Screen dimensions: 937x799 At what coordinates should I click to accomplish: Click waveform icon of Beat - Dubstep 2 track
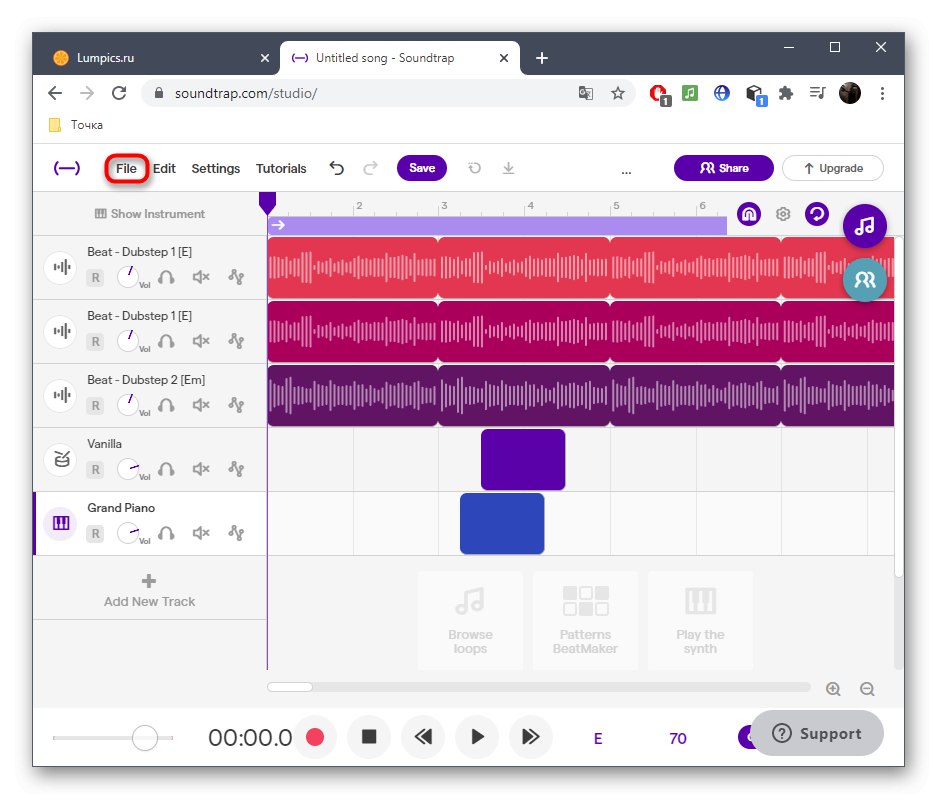(61, 395)
